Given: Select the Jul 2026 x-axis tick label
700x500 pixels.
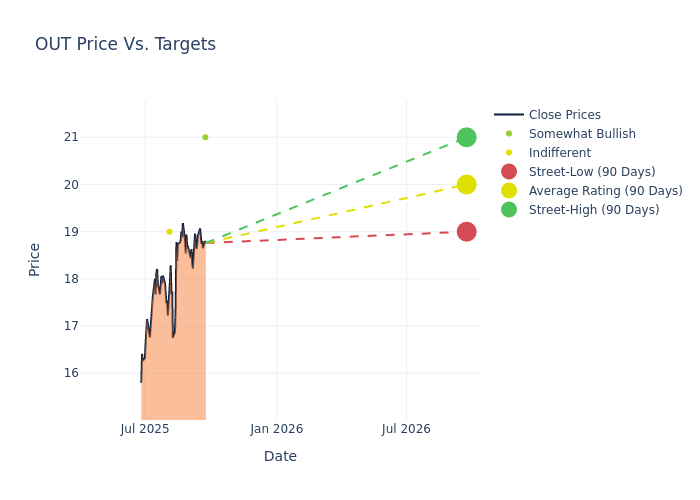Looking at the screenshot, I should click(x=406, y=429).
